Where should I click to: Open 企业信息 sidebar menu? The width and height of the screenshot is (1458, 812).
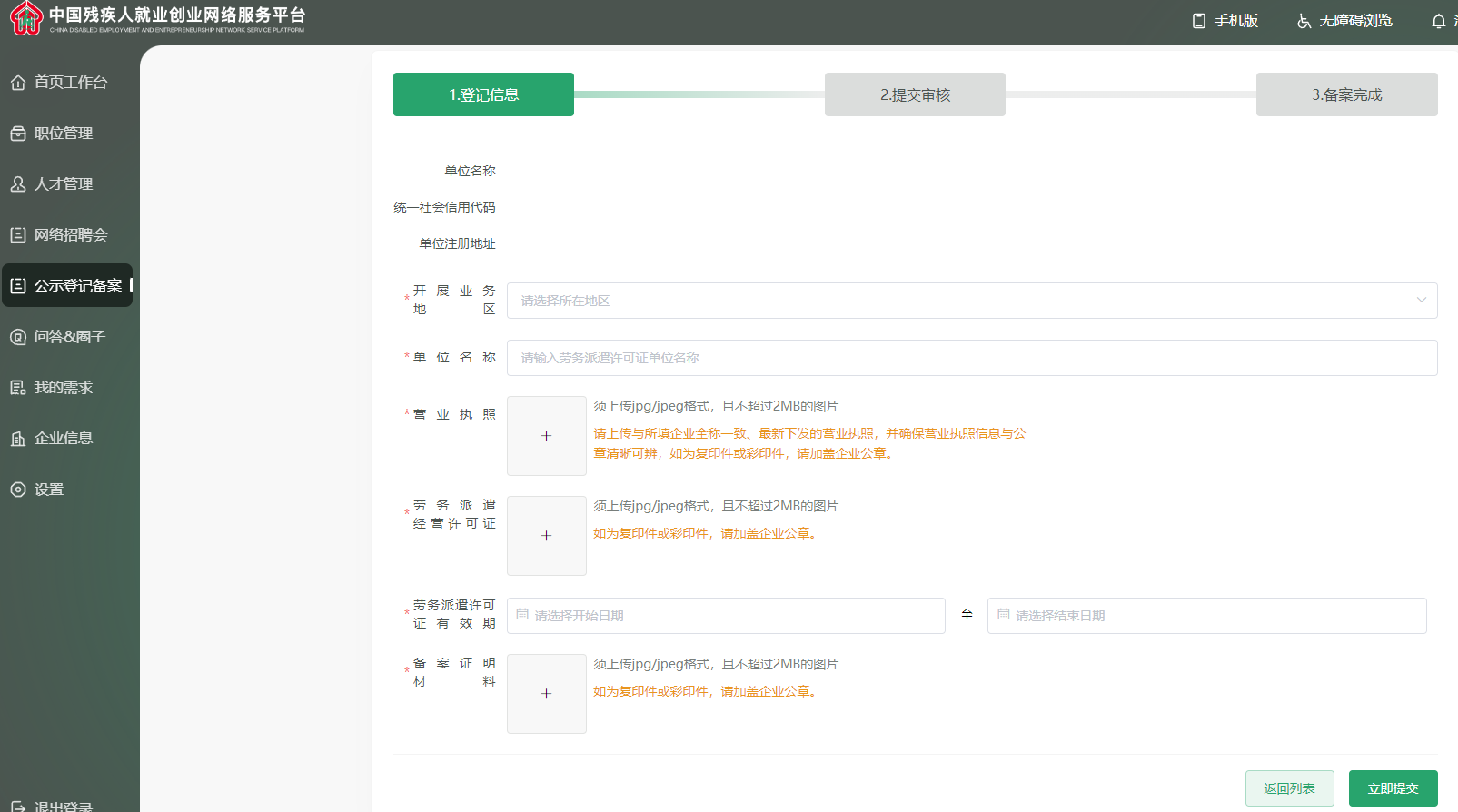[64, 439]
